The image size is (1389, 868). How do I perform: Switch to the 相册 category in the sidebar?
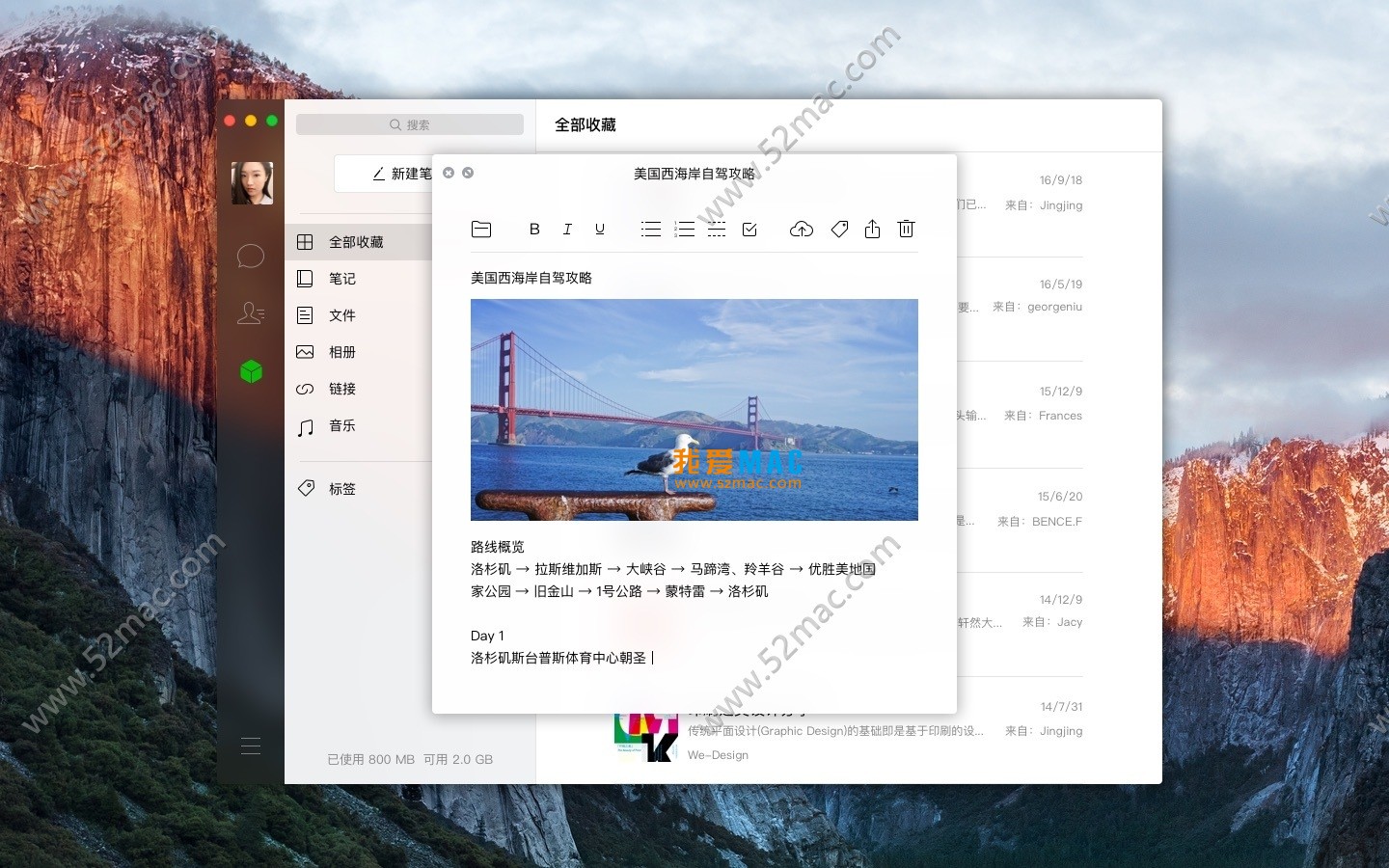[341, 352]
